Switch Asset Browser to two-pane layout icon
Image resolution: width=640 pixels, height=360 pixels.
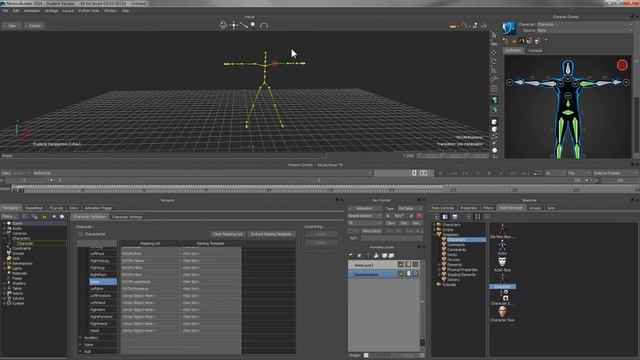pyautogui.click(x=445, y=217)
